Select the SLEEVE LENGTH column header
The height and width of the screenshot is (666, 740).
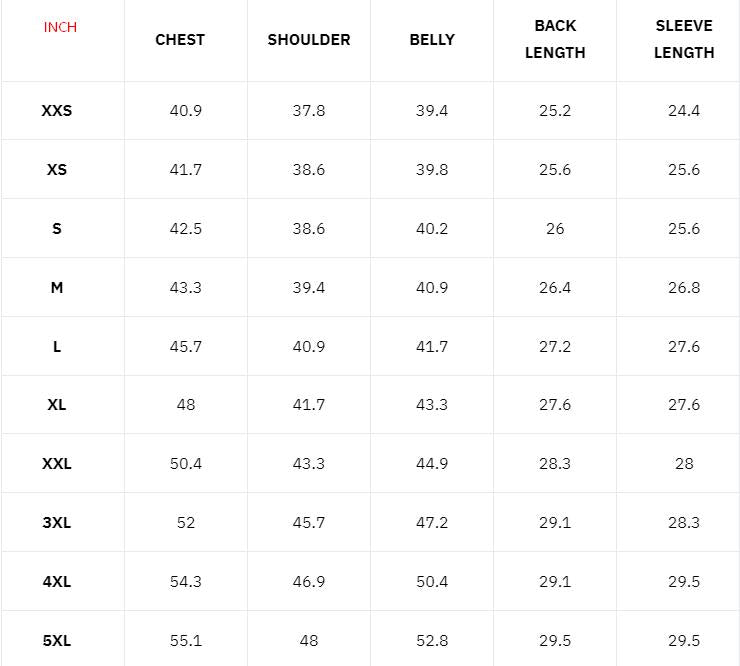pyautogui.click(x=684, y=39)
